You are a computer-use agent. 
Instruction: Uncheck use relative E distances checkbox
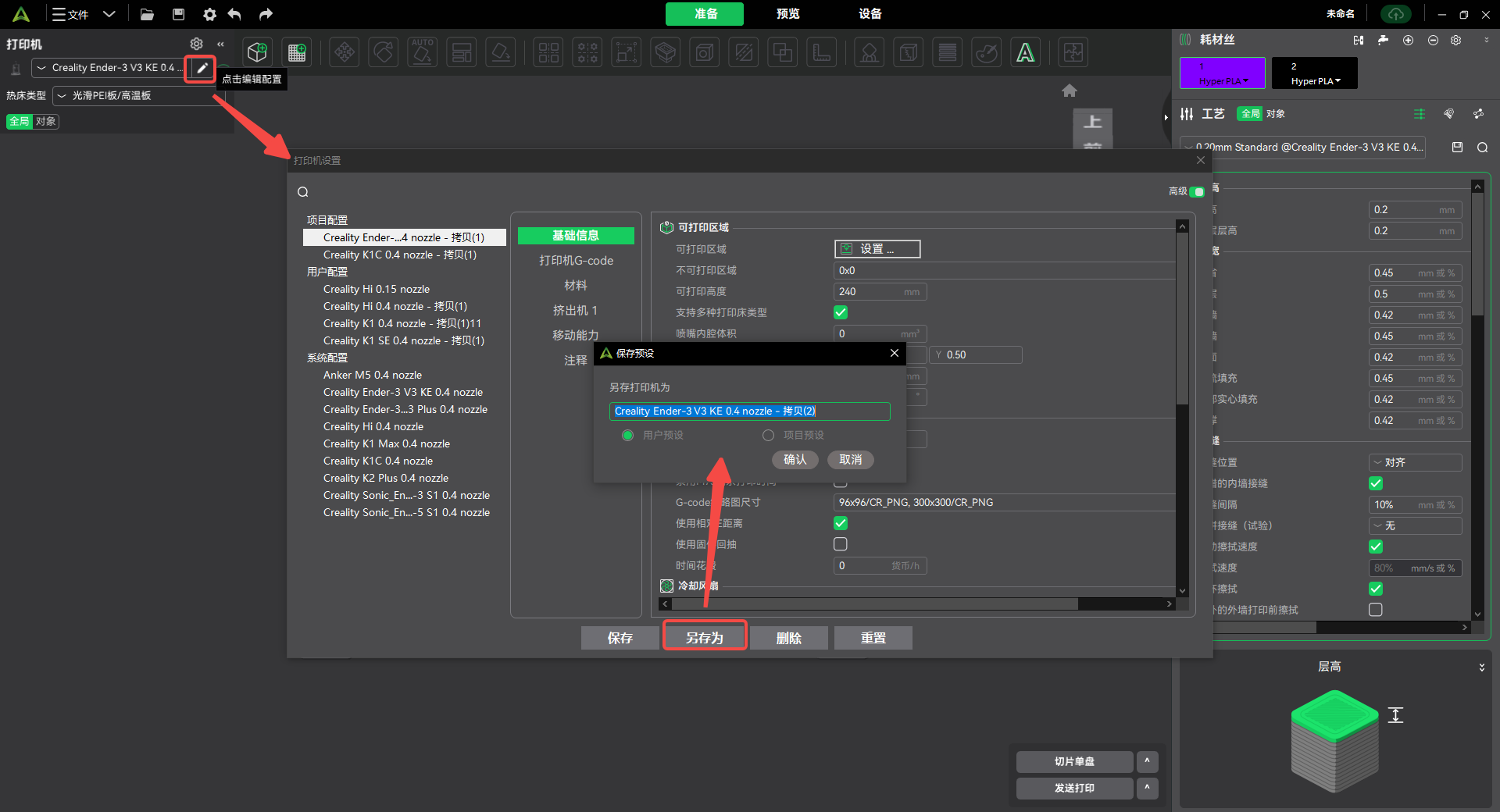tap(841, 523)
